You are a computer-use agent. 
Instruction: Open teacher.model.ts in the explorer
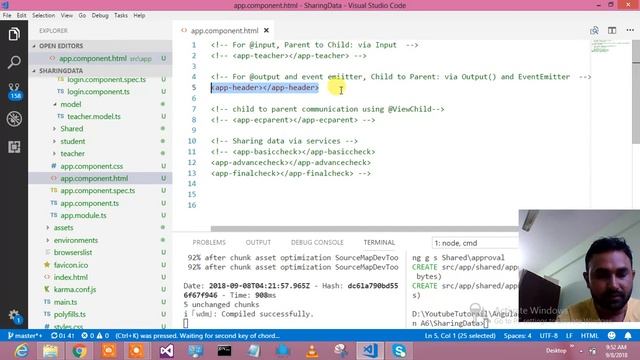click(x=94, y=117)
